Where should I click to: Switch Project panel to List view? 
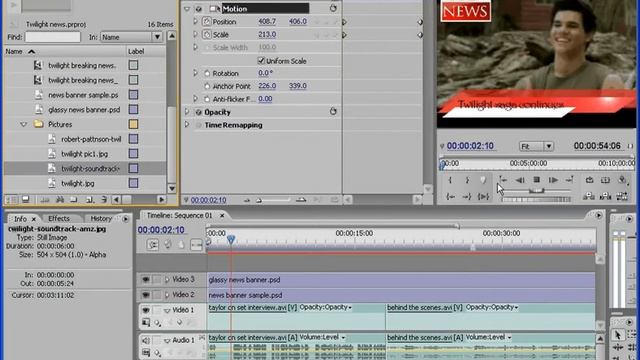click(12, 200)
